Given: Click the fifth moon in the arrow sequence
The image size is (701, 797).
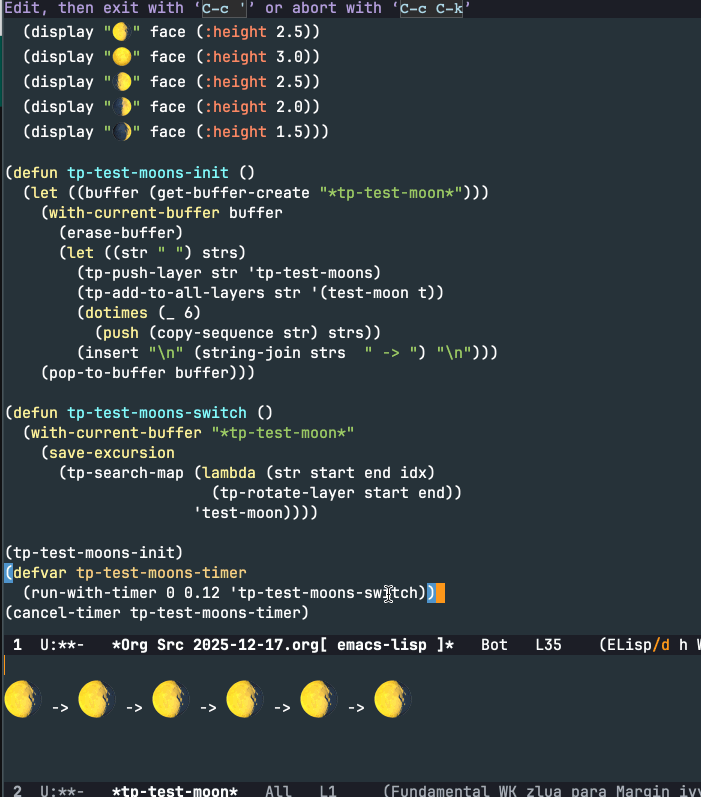Looking at the screenshot, I should 320,699.
